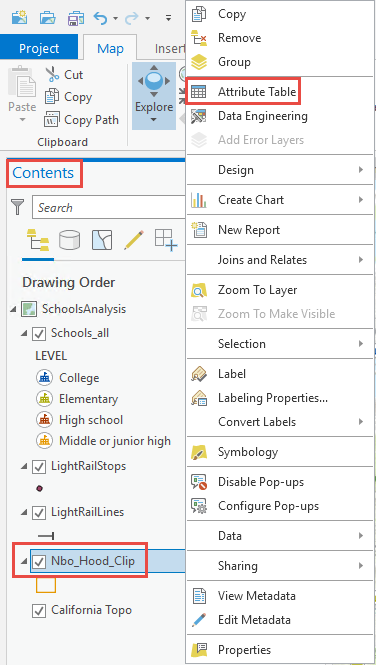The image size is (376, 665).
Task: Click the Save Project icon
Action: tap(75, 18)
